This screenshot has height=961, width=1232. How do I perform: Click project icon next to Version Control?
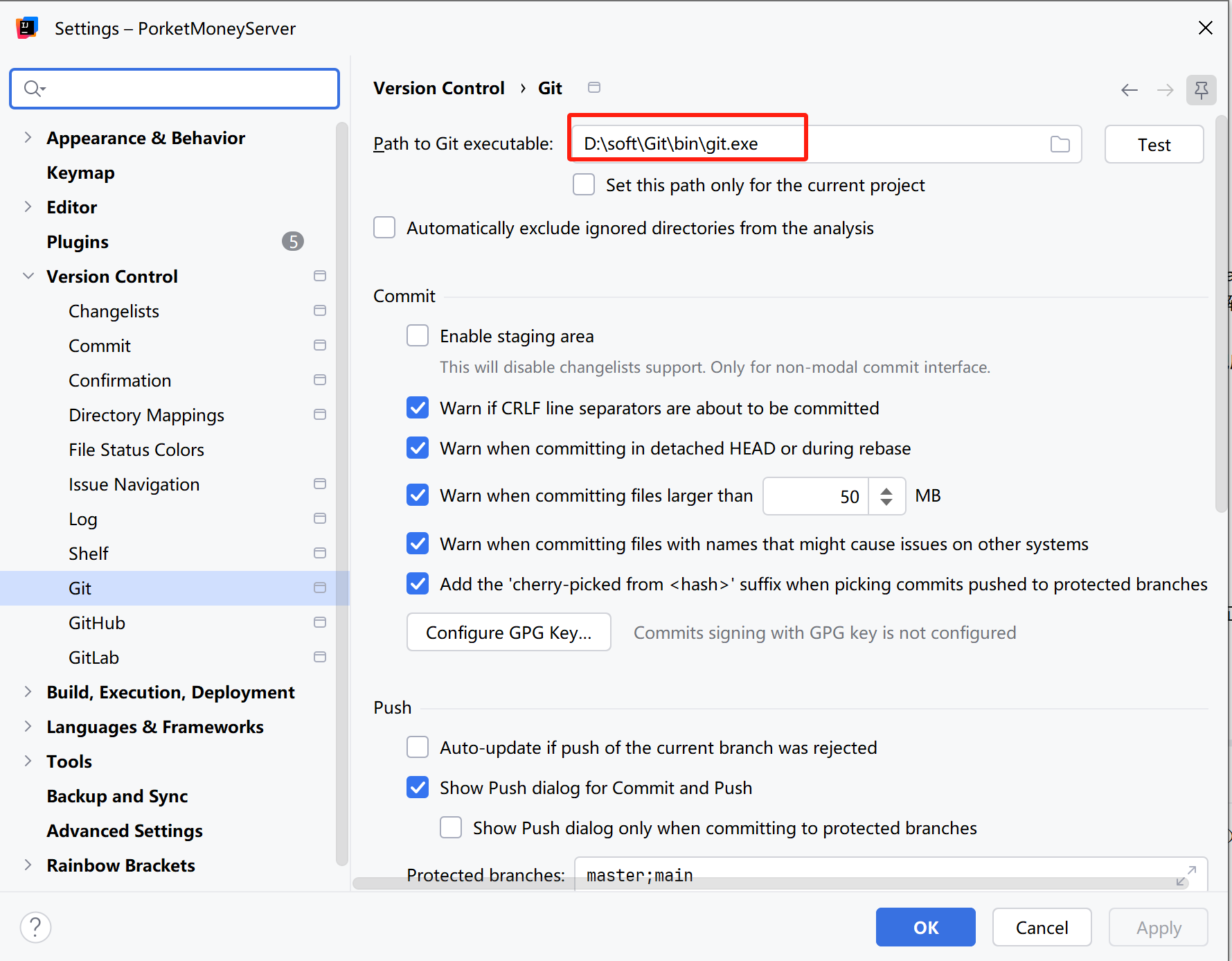320,276
